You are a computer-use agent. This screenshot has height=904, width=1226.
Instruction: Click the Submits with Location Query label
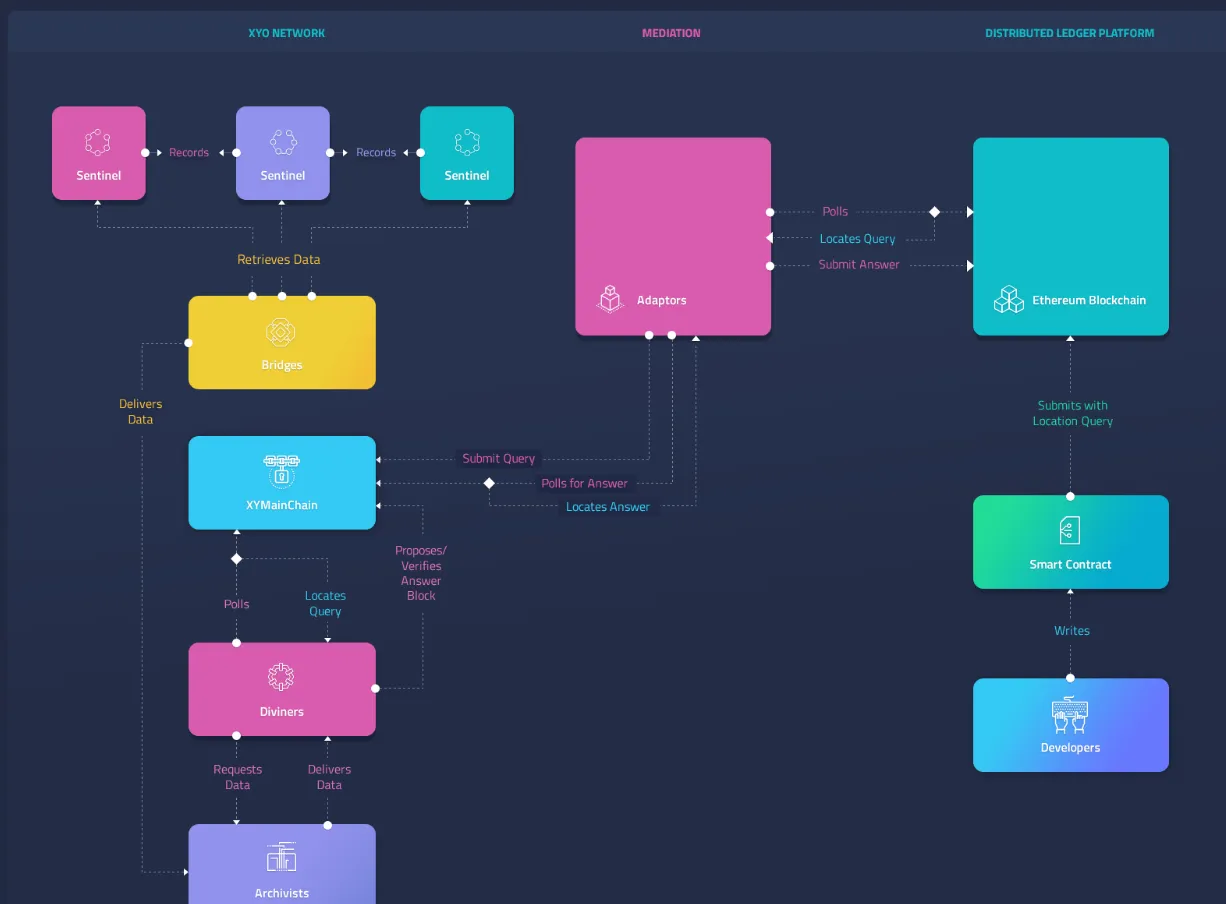tap(1072, 413)
